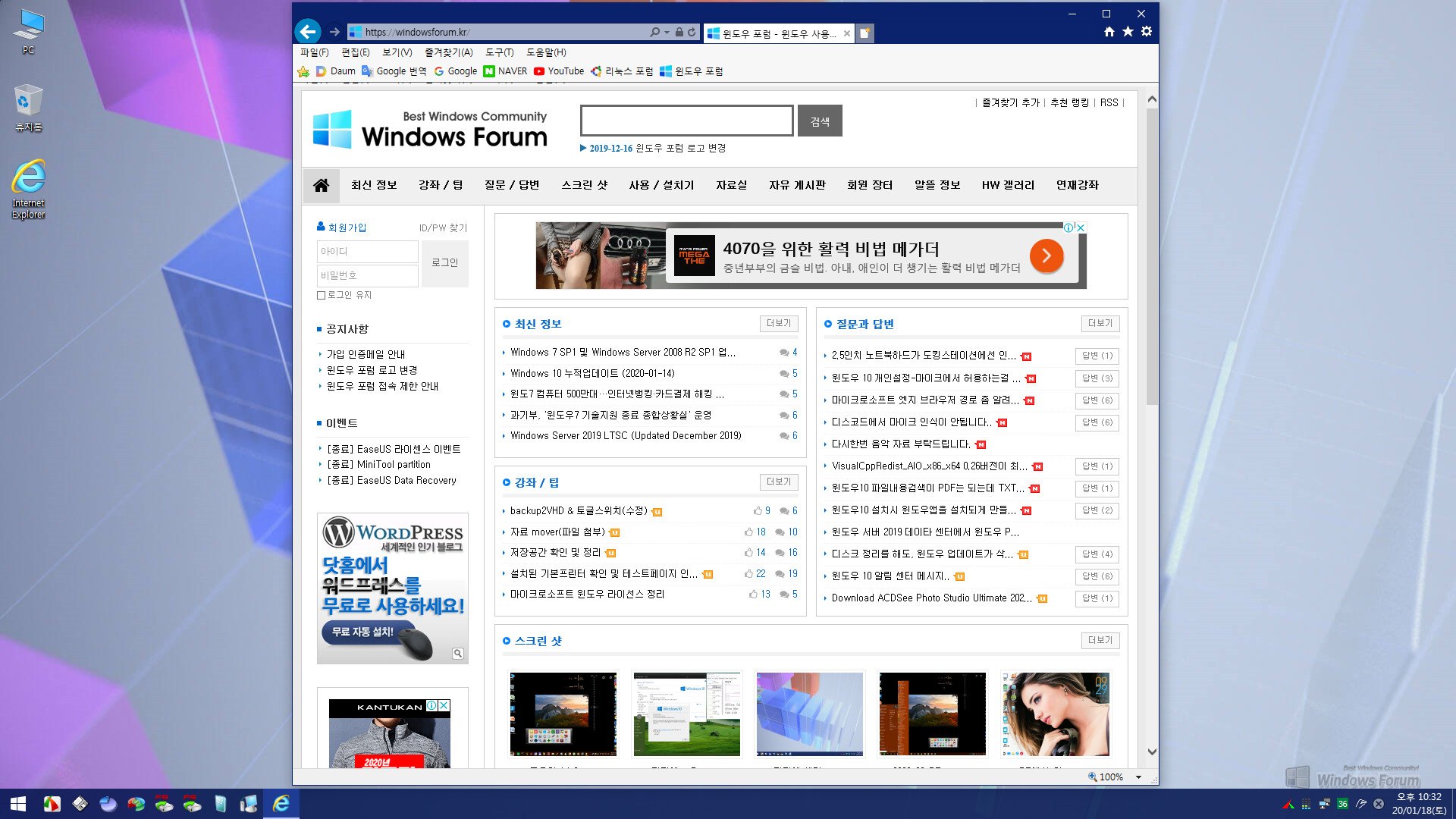
Task: Open the 도구(T) menu
Action: pos(500,52)
